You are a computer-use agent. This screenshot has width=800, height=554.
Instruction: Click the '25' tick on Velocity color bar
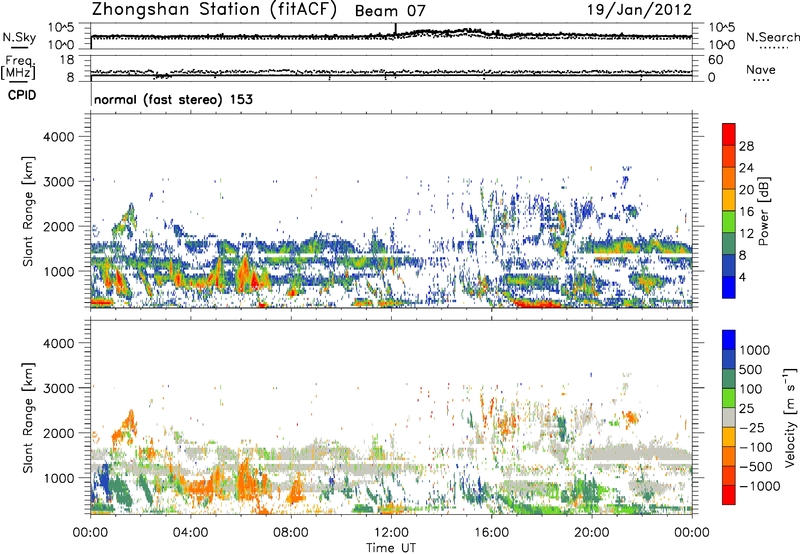pyautogui.click(x=747, y=409)
